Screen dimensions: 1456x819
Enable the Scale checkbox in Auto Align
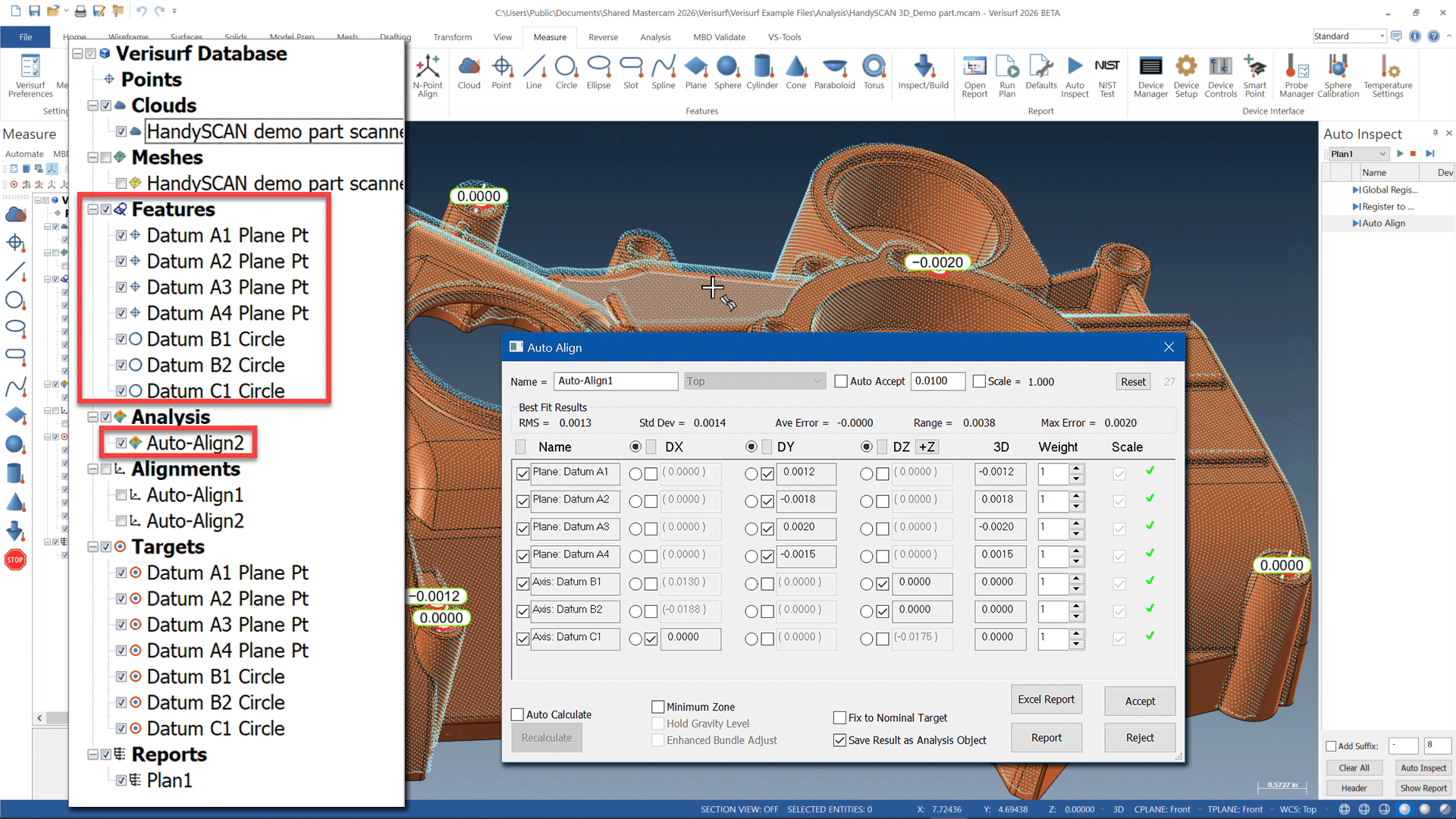(x=979, y=381)
